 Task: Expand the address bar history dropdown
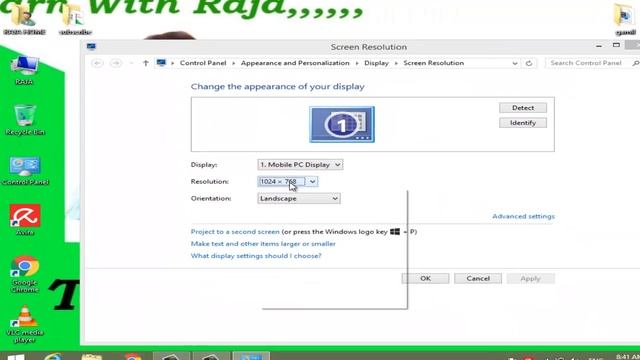pos(515,63)
